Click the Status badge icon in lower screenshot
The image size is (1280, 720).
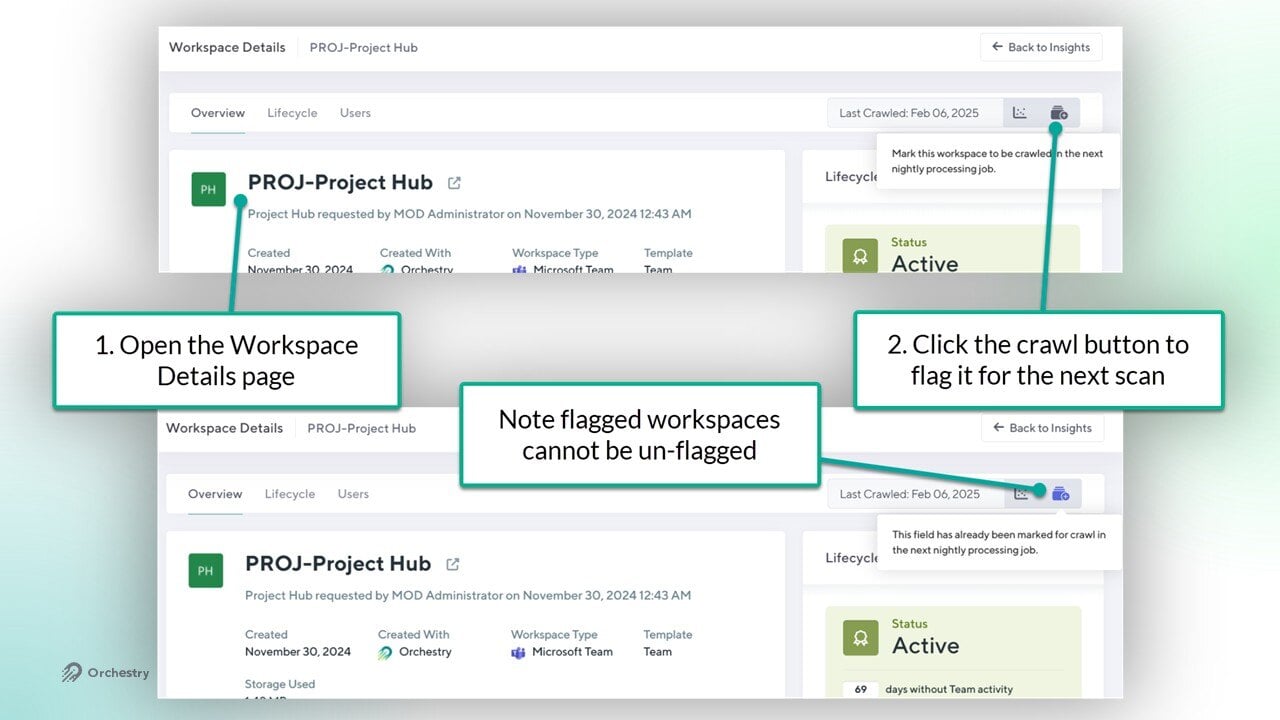pyautogui.click(x=860, y=638)
